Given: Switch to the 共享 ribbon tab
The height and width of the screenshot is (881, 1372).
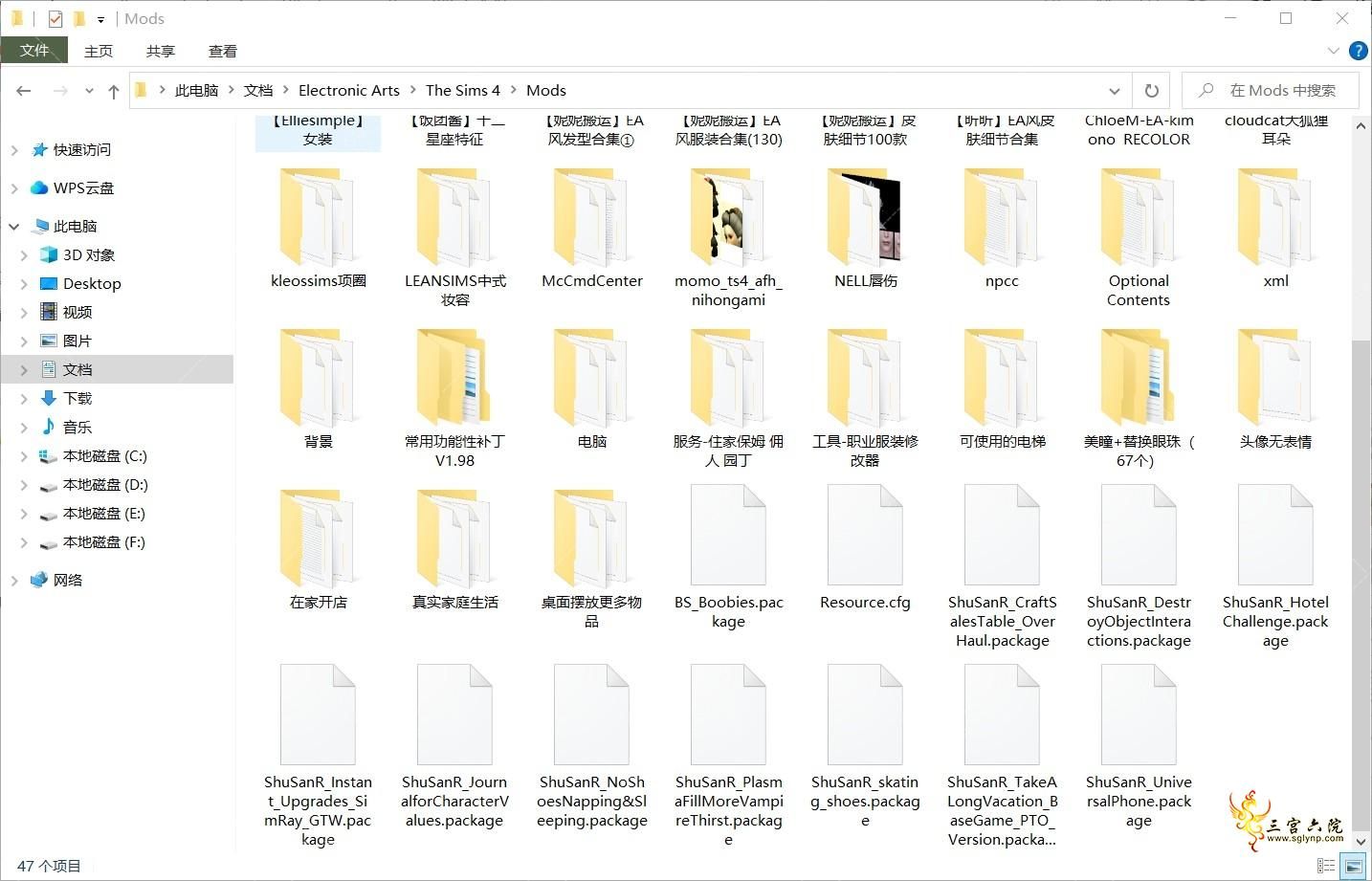Looking at the screenshot, I should tap(161, 51).
